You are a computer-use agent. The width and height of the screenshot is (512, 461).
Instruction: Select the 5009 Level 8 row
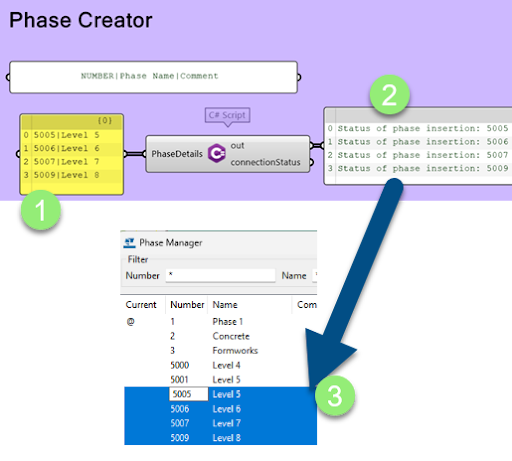220,438
